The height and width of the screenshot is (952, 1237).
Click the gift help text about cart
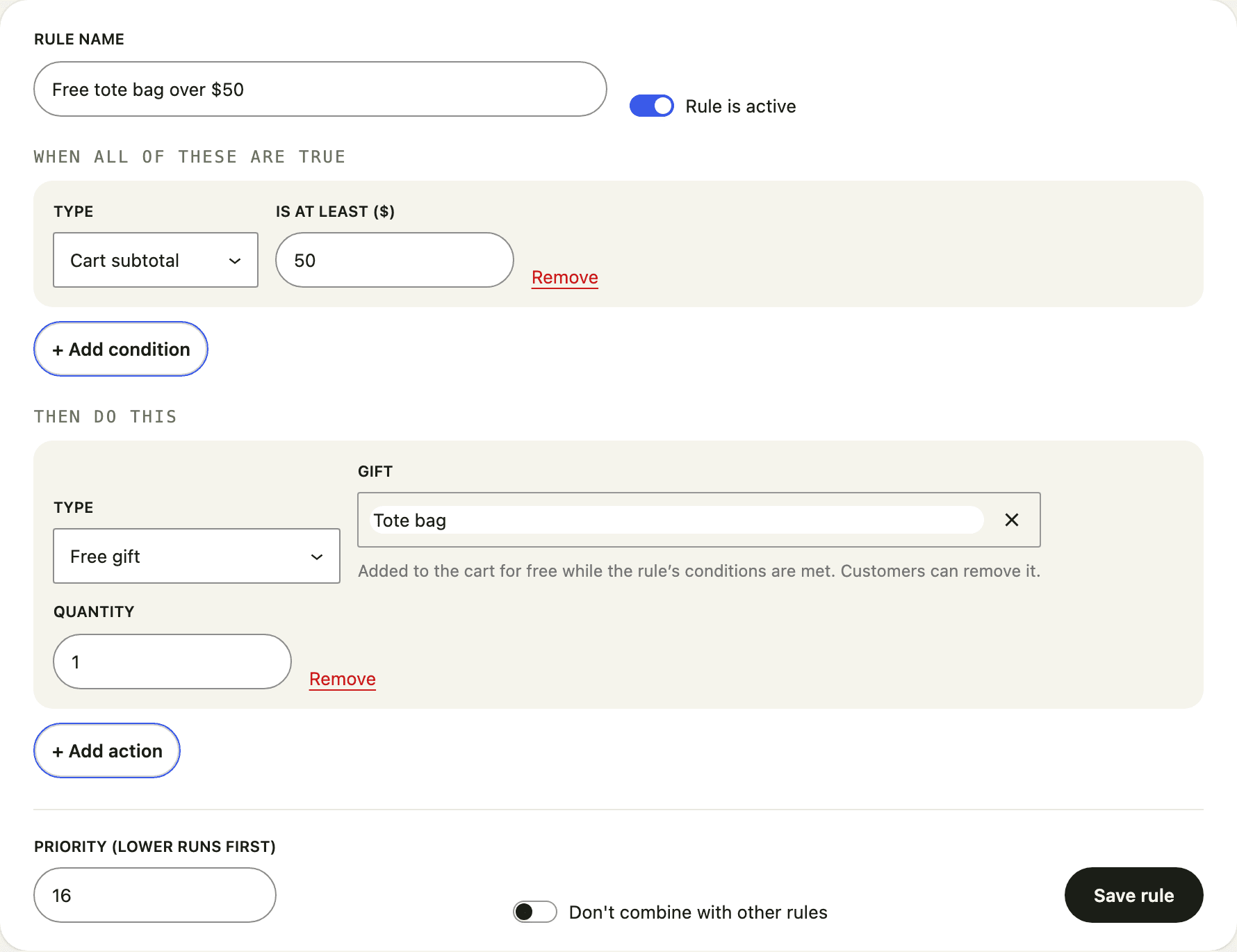(699, 571)
